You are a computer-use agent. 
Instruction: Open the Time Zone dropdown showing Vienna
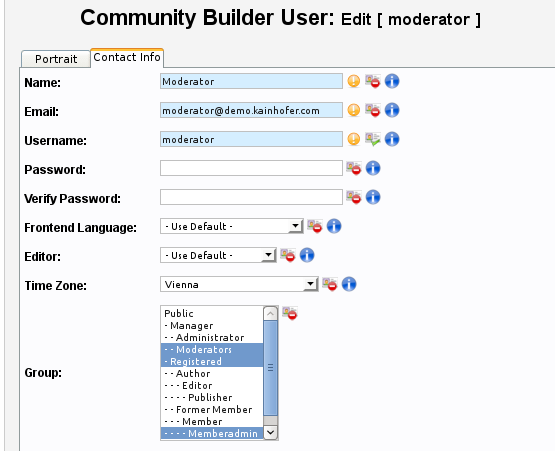pyautogui.click(x=239, y=284)
